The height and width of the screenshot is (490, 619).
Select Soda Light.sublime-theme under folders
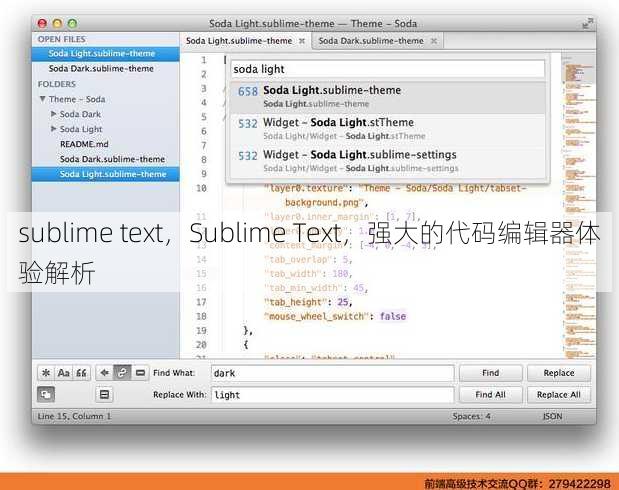click(x=105, y=174)
